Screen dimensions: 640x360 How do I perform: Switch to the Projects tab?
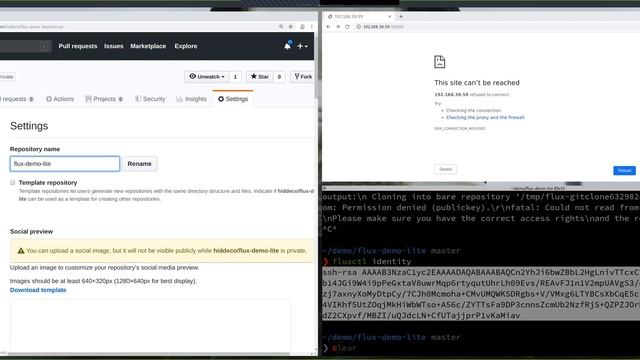pos(104,99)
